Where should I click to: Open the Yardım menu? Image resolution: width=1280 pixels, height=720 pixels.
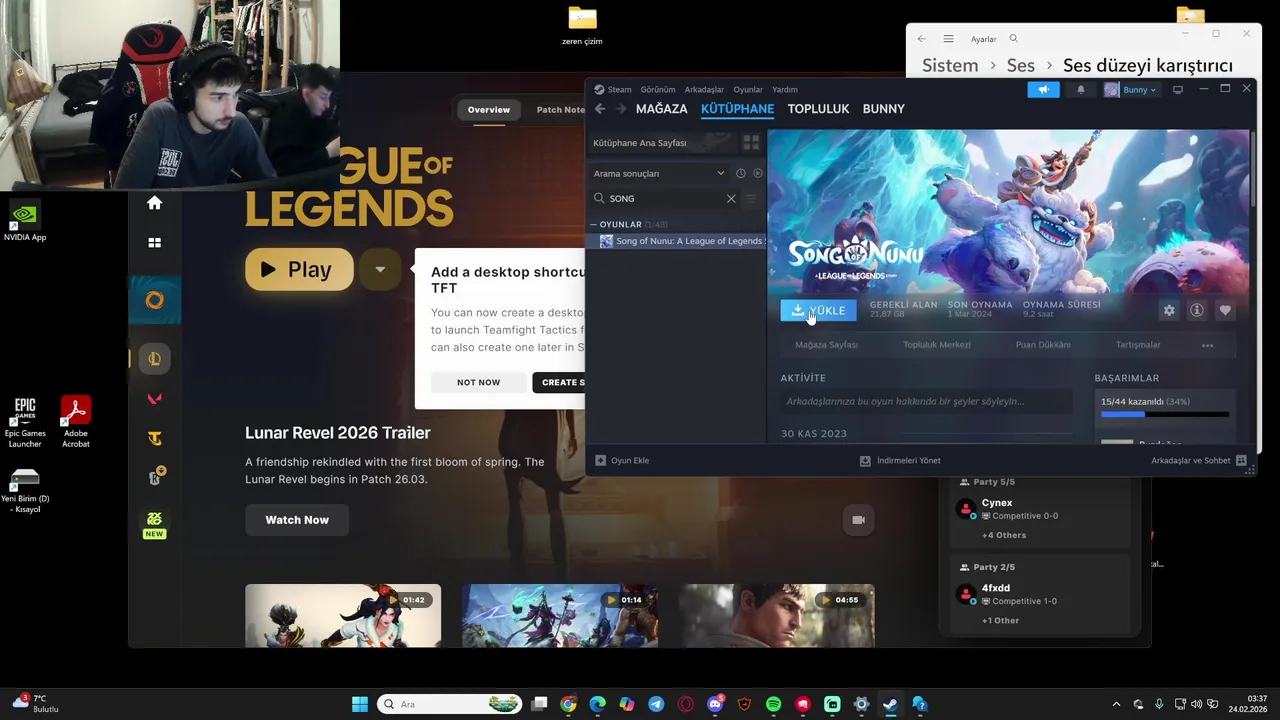(785, 90)
